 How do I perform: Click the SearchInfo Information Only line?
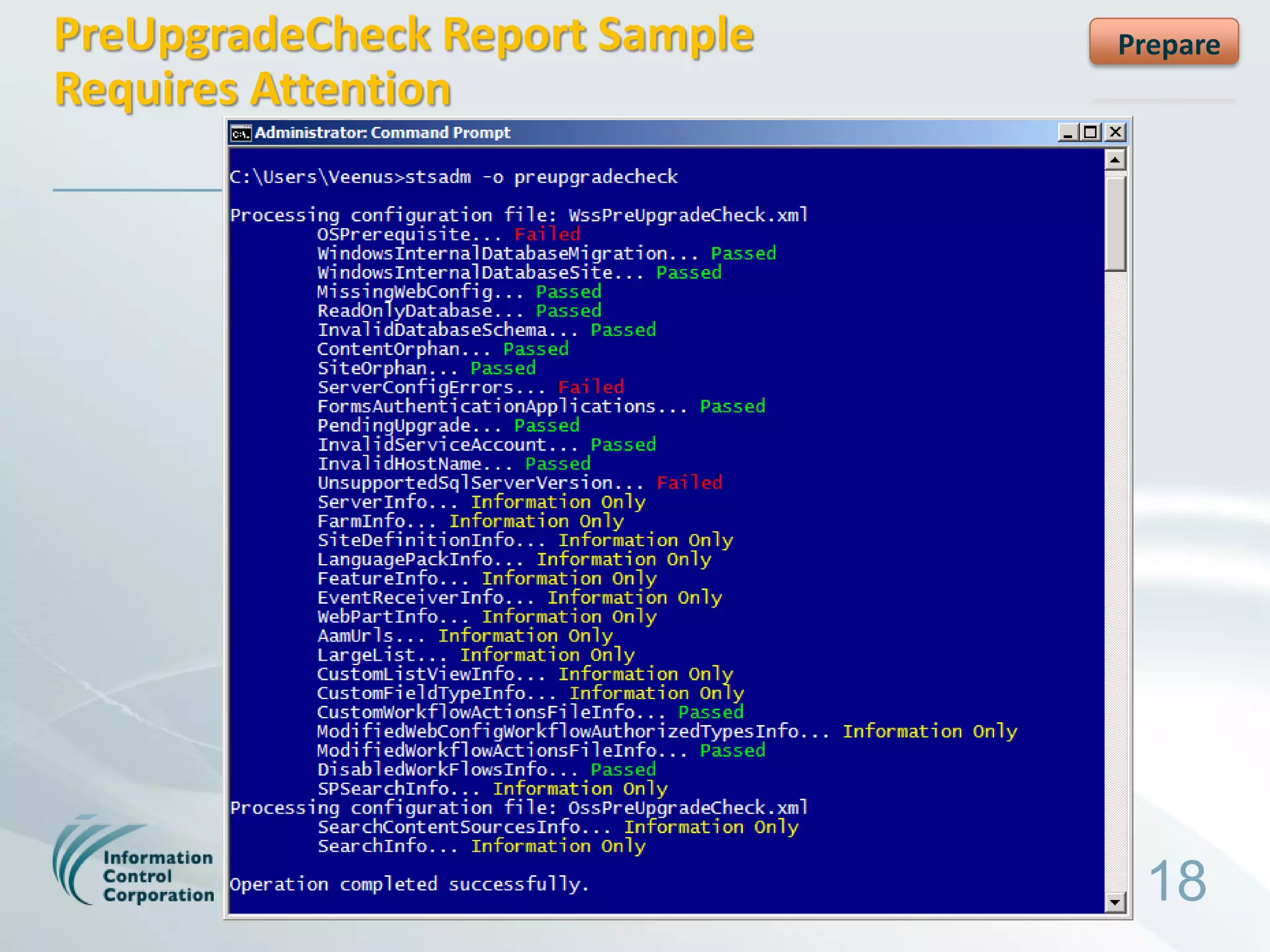tap(481, 847)
